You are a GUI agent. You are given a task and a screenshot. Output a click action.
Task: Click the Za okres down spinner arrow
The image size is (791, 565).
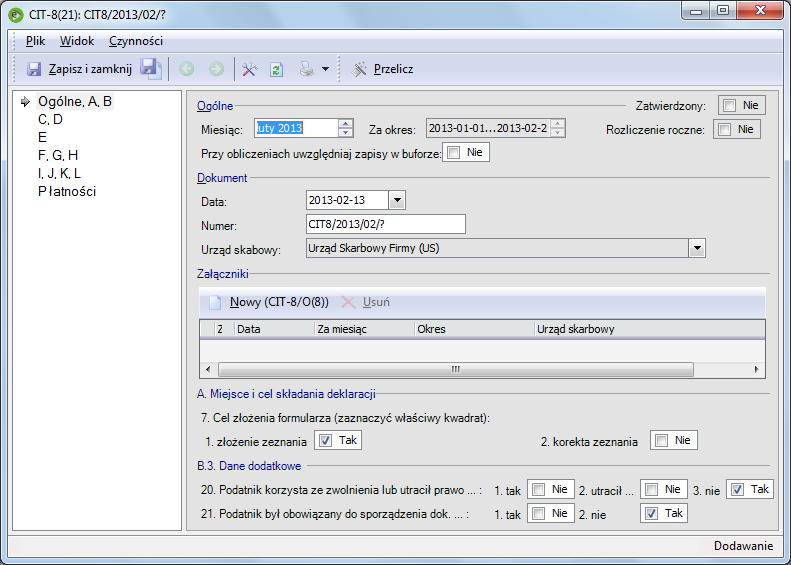[557, 133]
